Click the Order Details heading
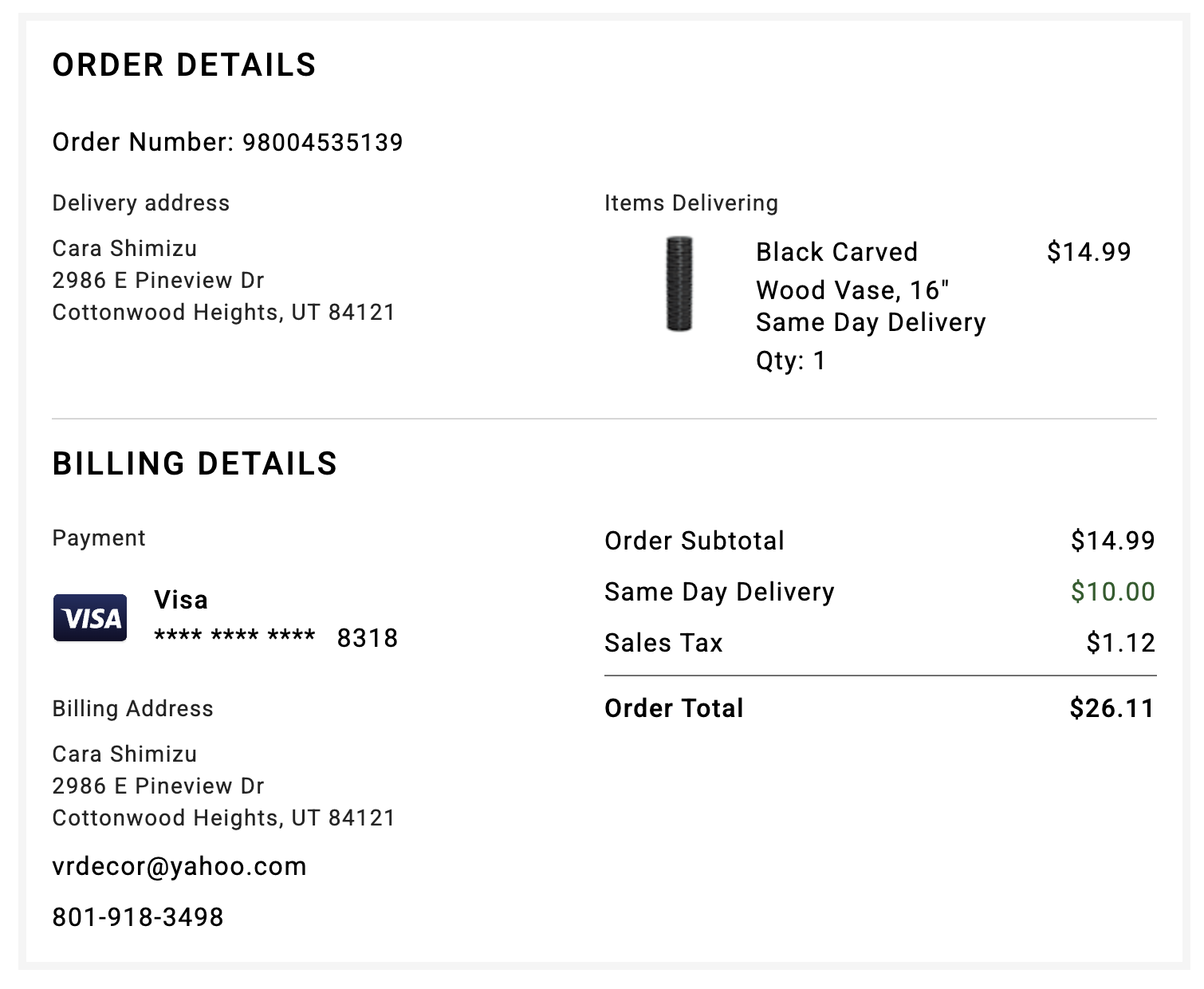Viewport: 1204px width, 989px height. (184, 65)
